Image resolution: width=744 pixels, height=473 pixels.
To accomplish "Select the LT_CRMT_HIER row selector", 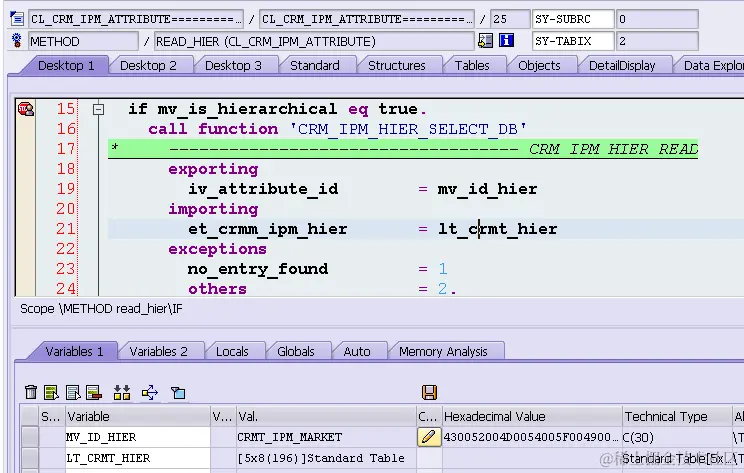I will 29,458.
